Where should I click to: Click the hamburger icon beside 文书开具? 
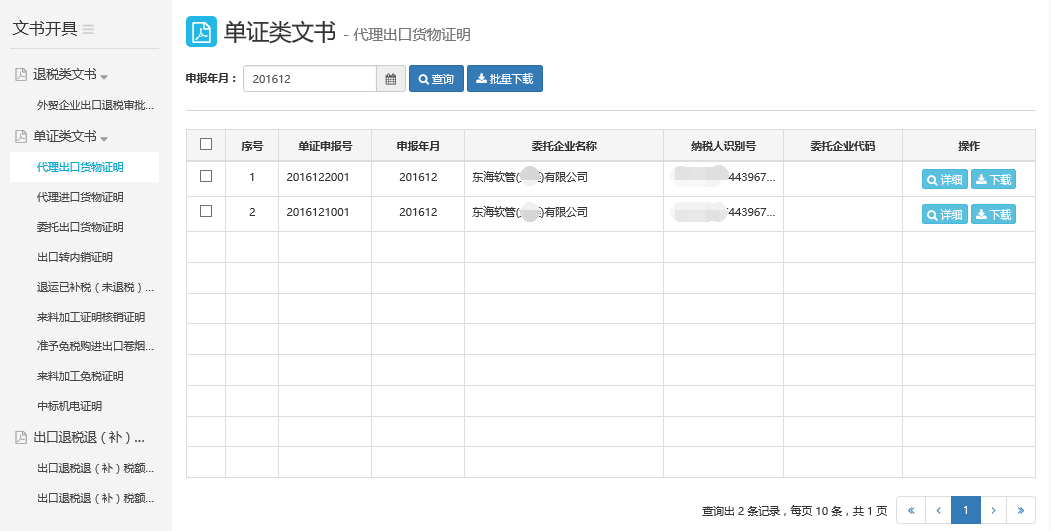[x=88, y=30]
